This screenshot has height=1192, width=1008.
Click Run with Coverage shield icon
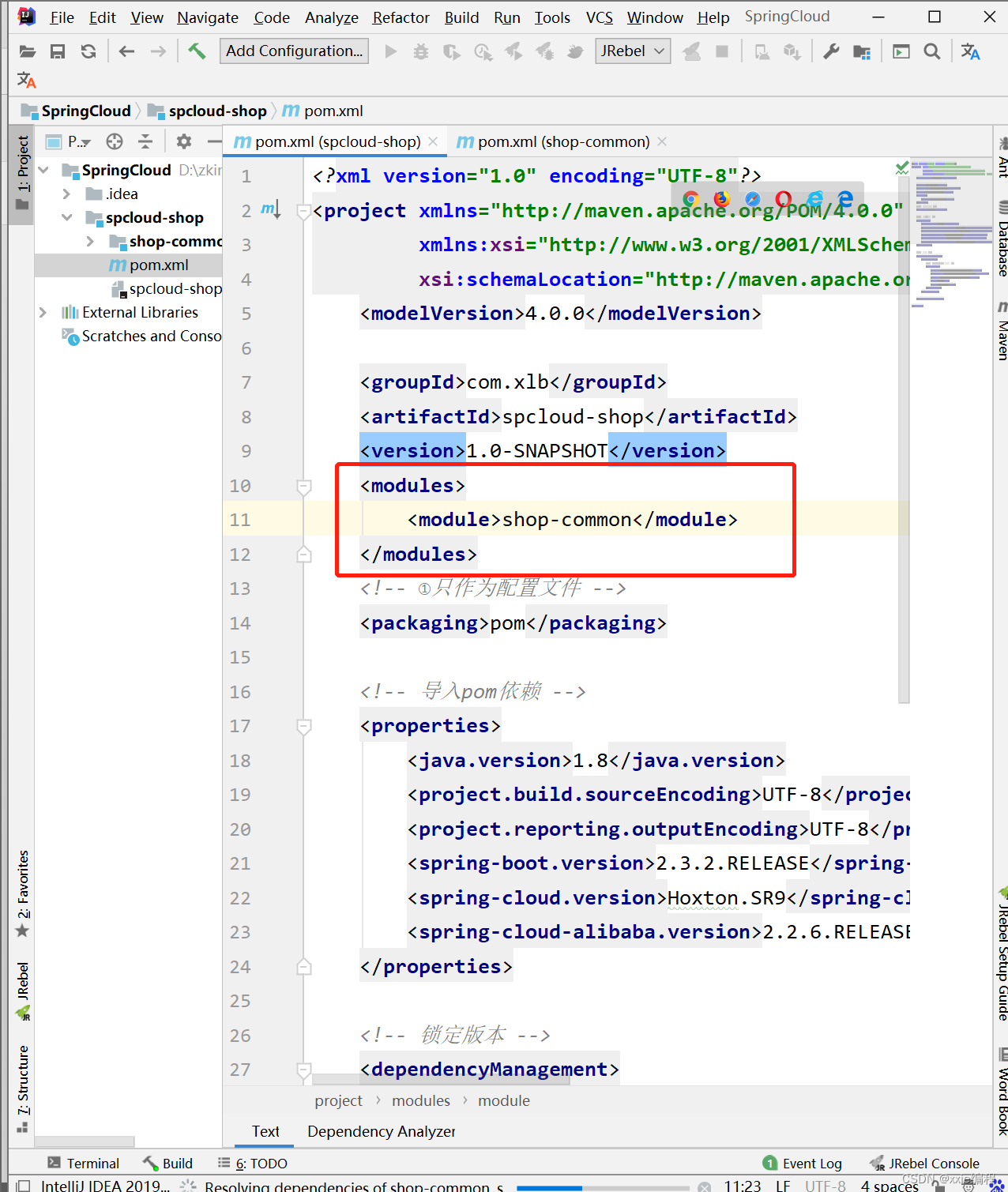tap(452, 51)
